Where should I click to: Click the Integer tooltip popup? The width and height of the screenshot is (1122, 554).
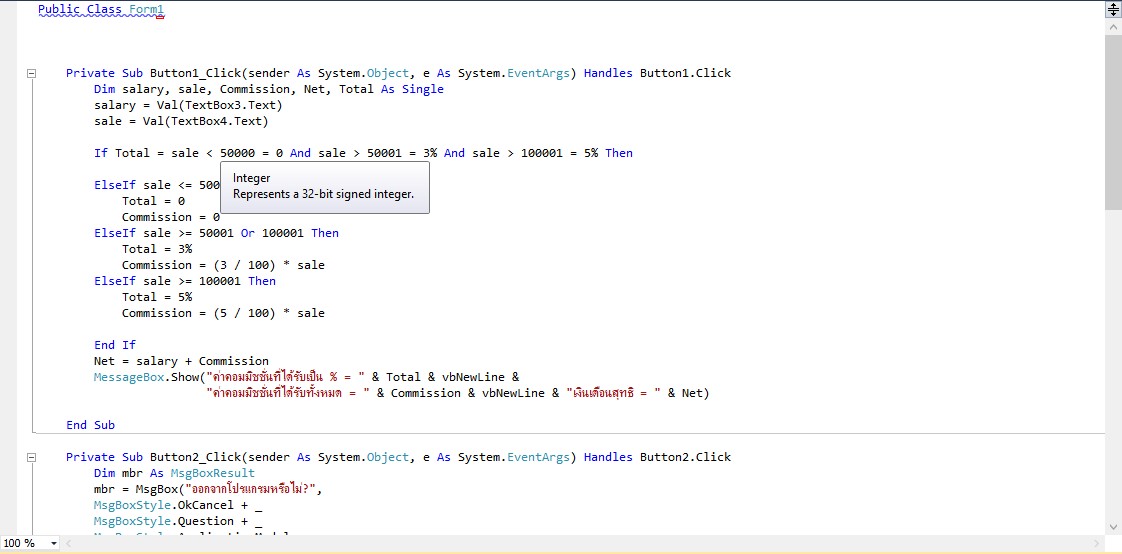[x=324, y=186]
